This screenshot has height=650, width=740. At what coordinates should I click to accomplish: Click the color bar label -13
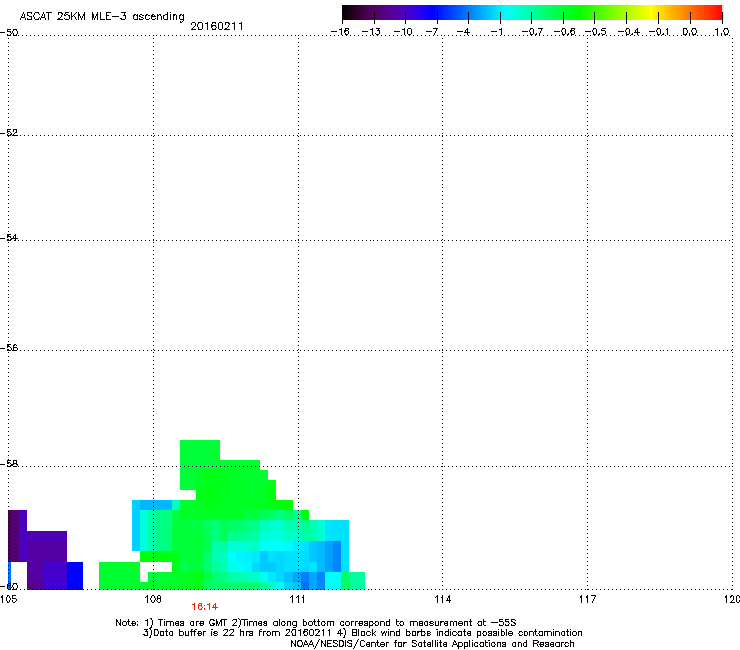click(371, 32)
